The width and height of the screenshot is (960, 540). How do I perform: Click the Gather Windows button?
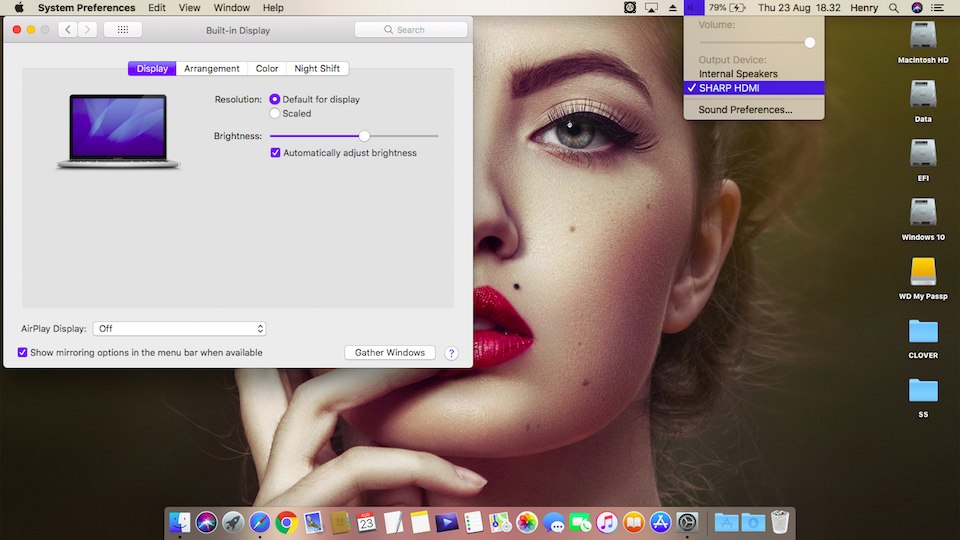point(390,353)
